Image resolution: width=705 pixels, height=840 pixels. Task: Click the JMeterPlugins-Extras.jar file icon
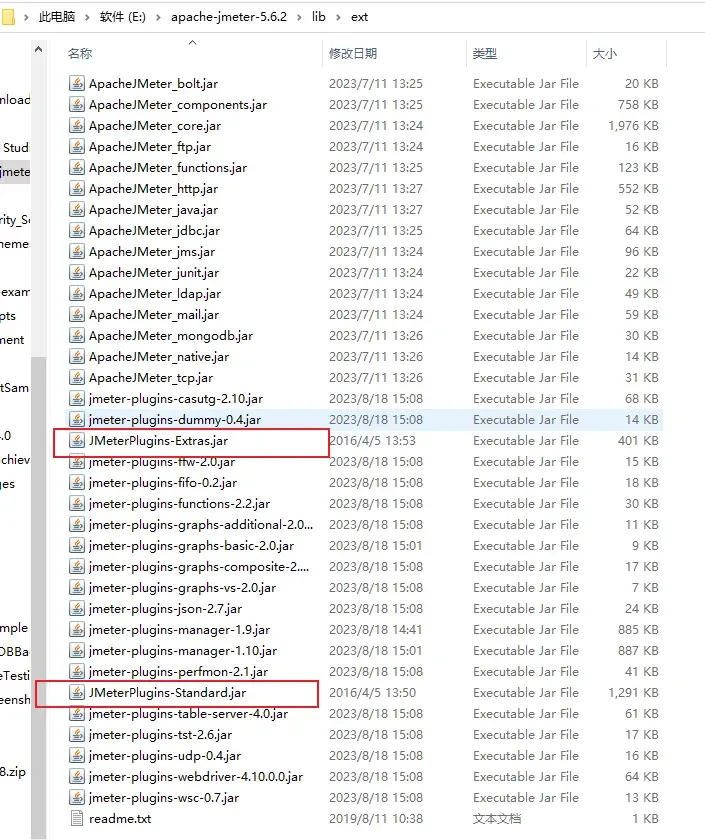click(x=77, y=441)
